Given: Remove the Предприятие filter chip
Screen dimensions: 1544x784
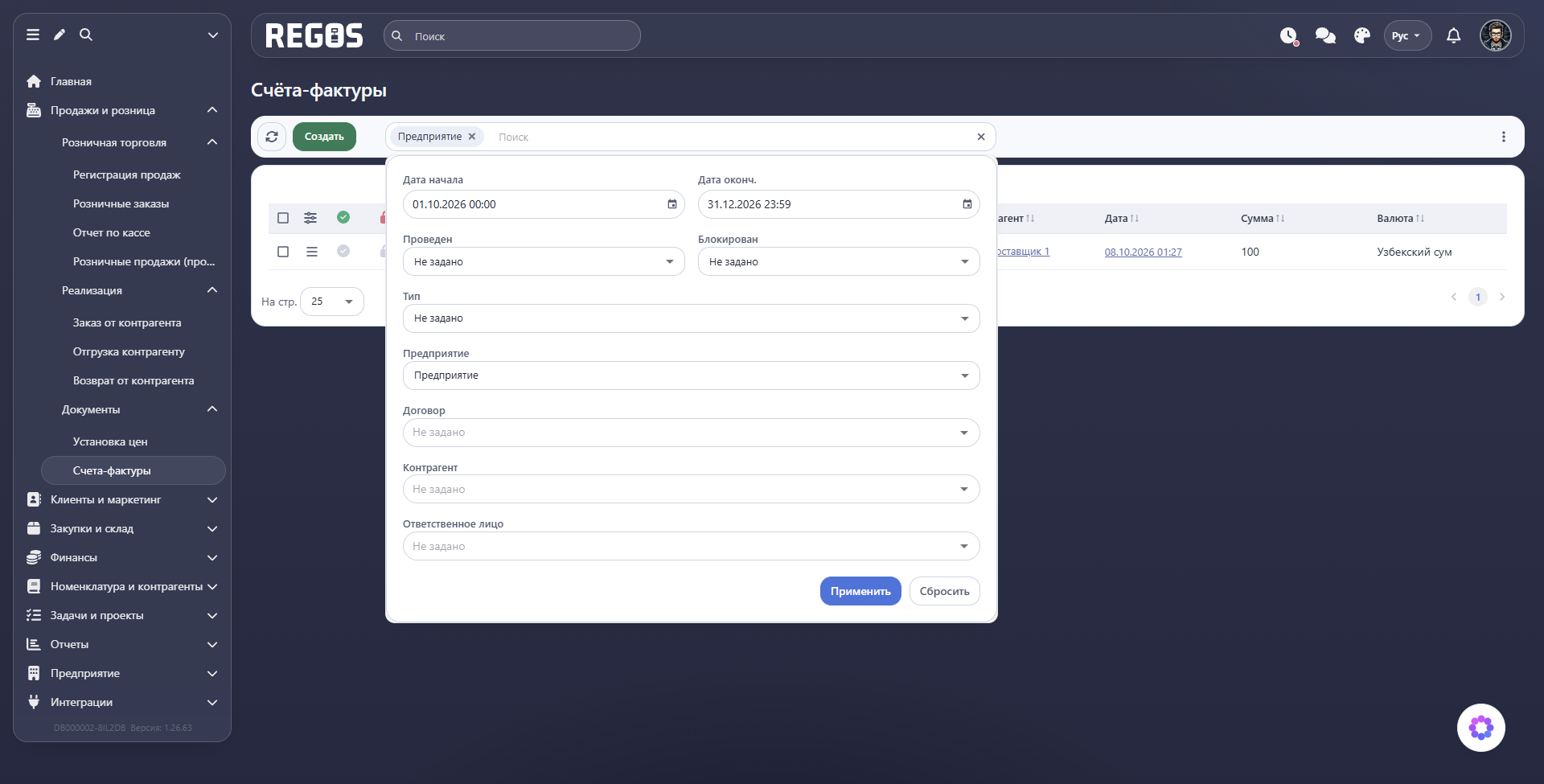Looking at the screenshot, I should pyautogui.click(x=472, y=137).
